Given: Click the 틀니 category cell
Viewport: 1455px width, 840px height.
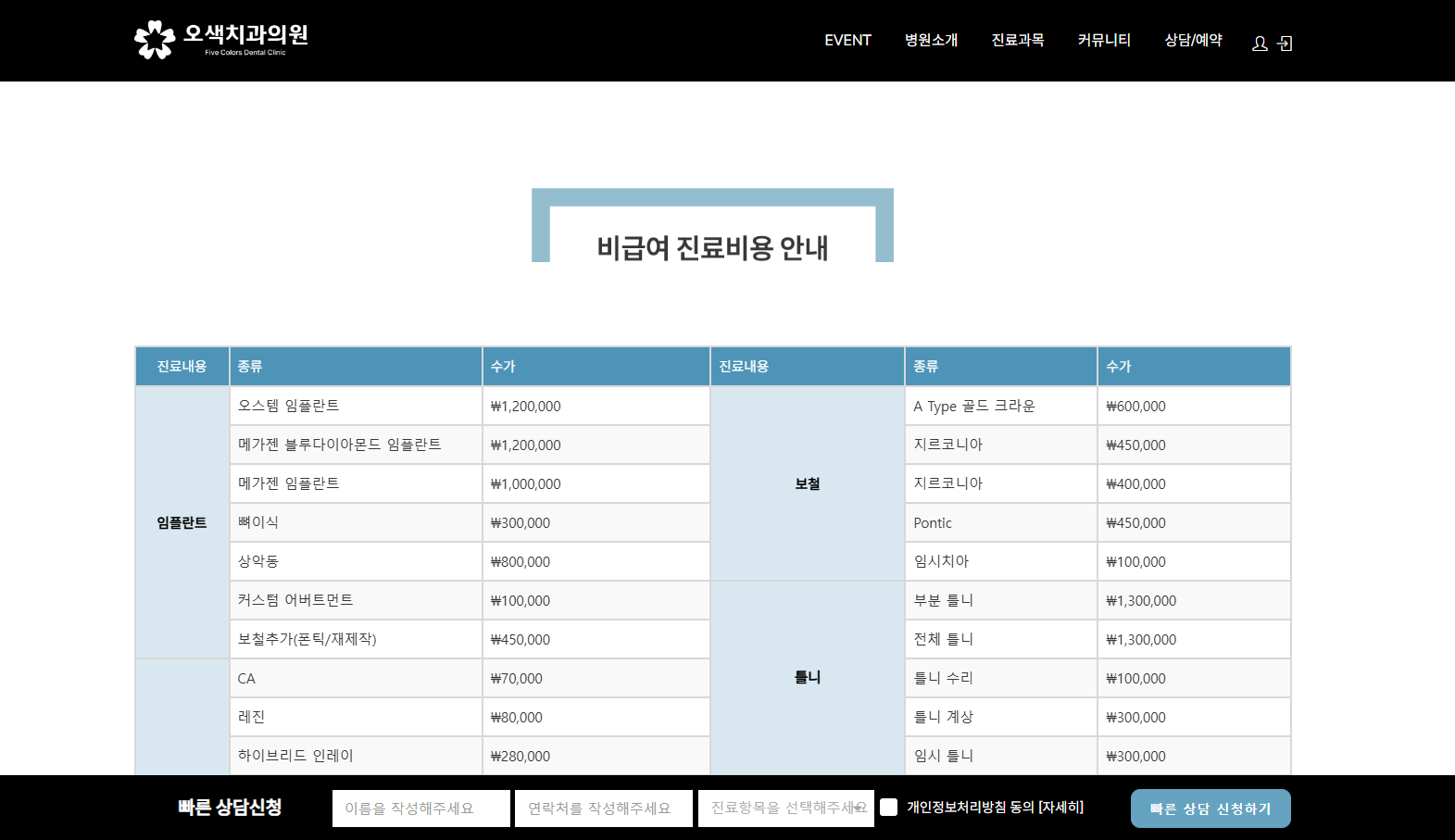Looking at the screenshot, I should tap(808, 677).
